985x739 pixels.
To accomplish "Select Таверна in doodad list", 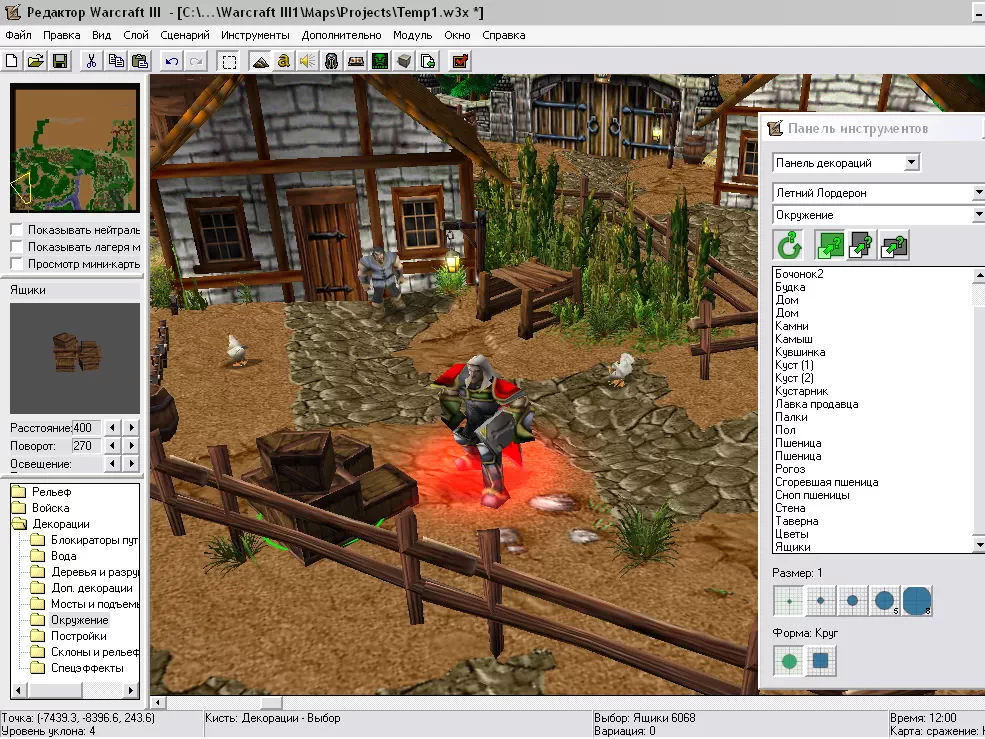I will tap(797, 521).
